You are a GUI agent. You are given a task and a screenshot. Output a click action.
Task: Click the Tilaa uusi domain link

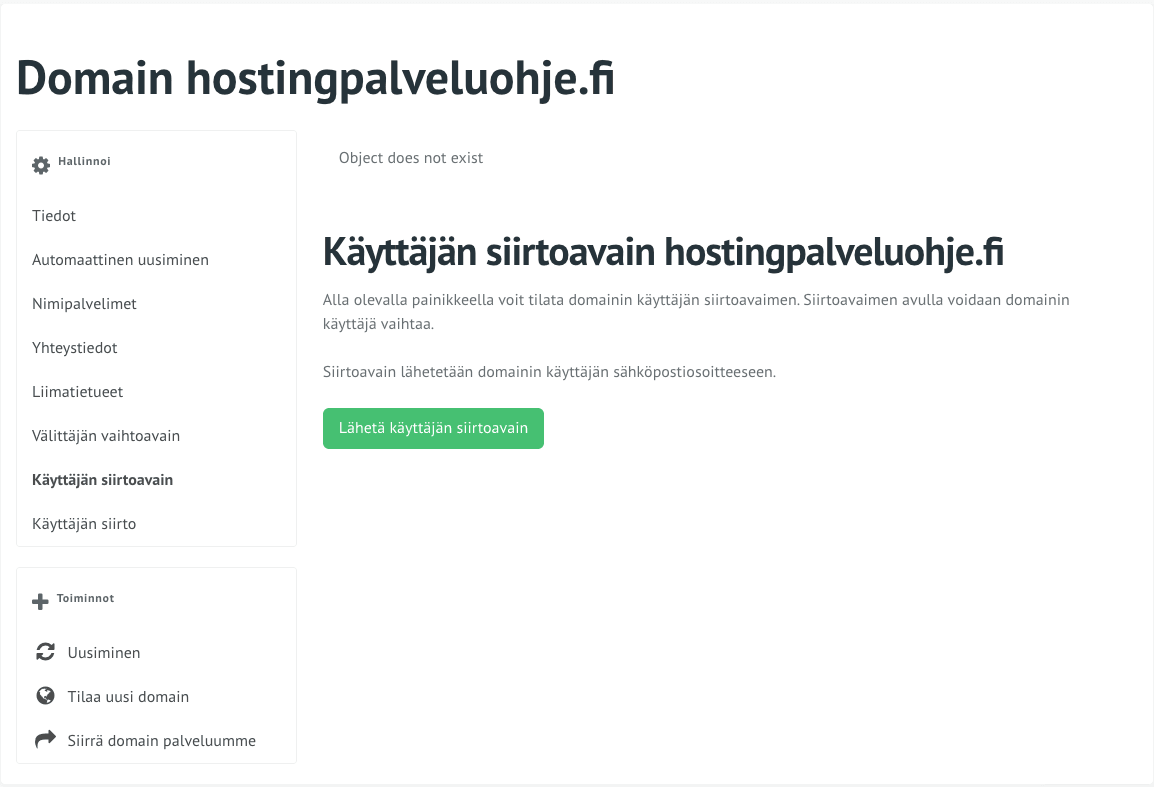(x=128, y=697)
